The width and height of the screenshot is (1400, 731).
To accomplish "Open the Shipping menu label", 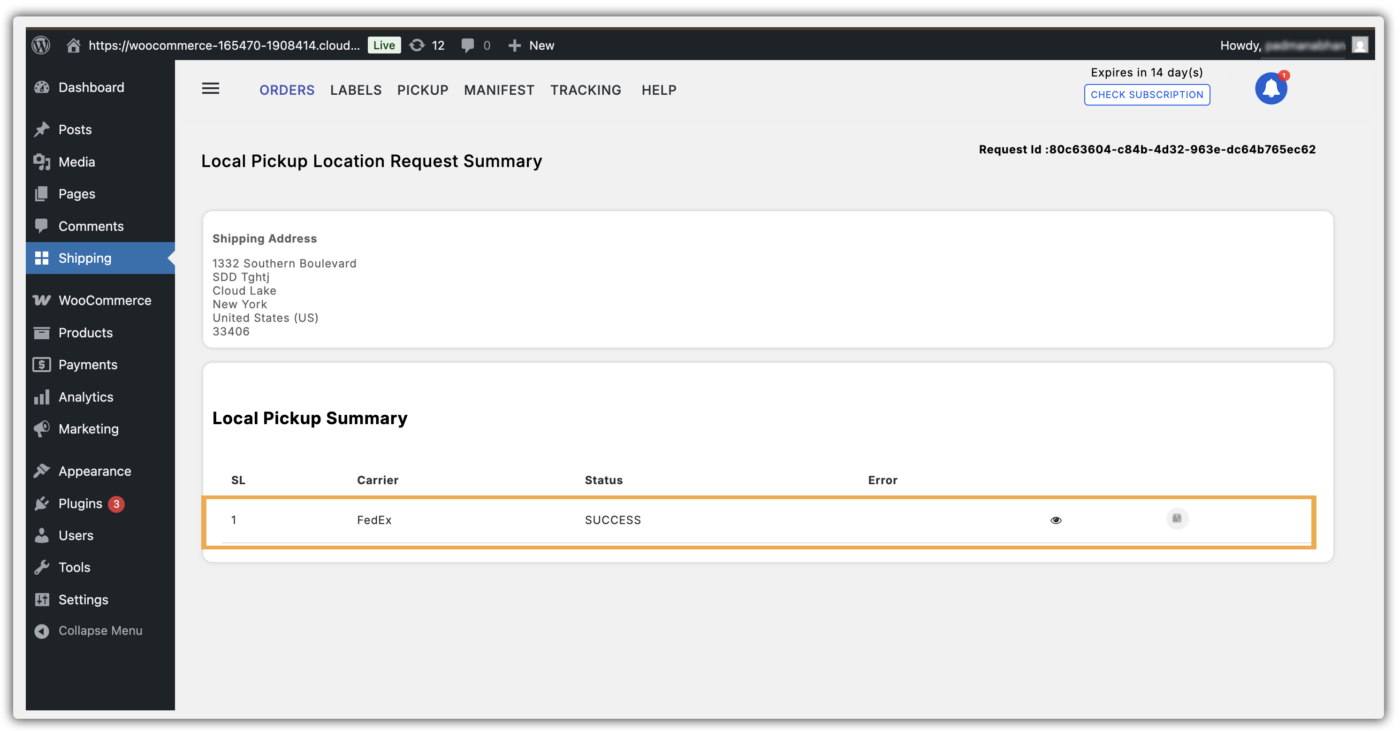I will tap(85, 258).
